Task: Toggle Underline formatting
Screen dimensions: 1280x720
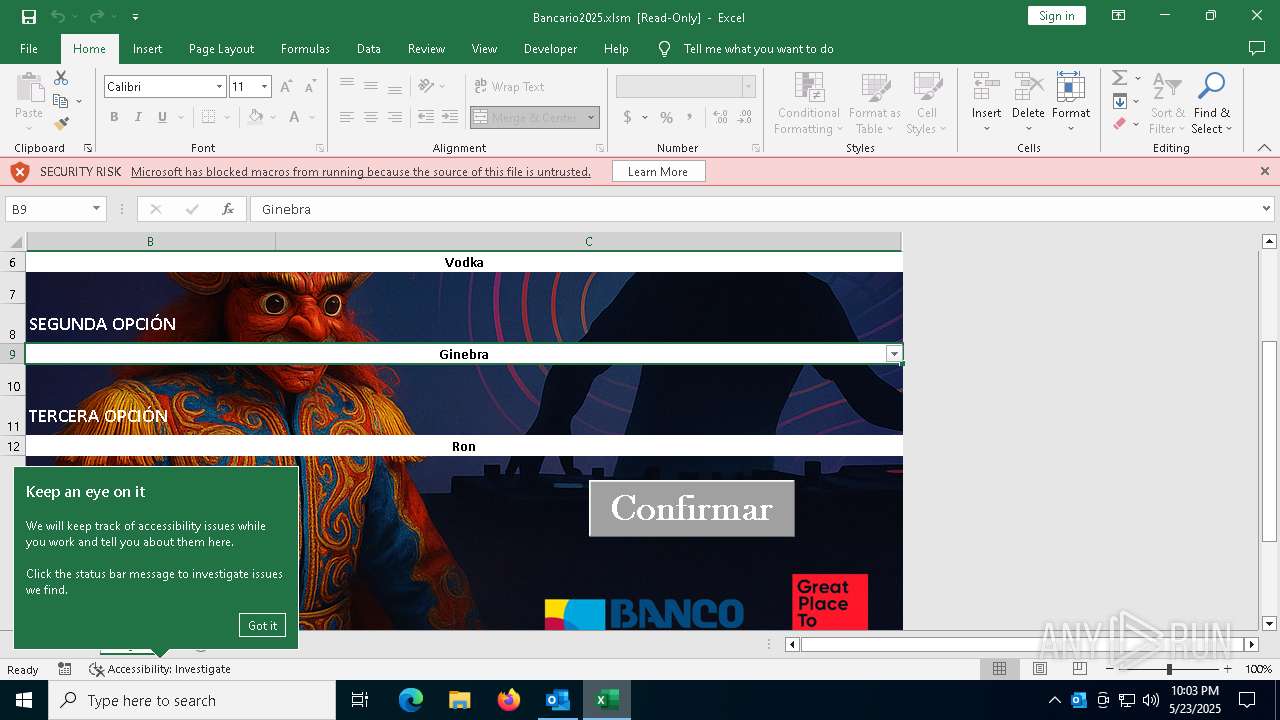Action: point(162,117)
